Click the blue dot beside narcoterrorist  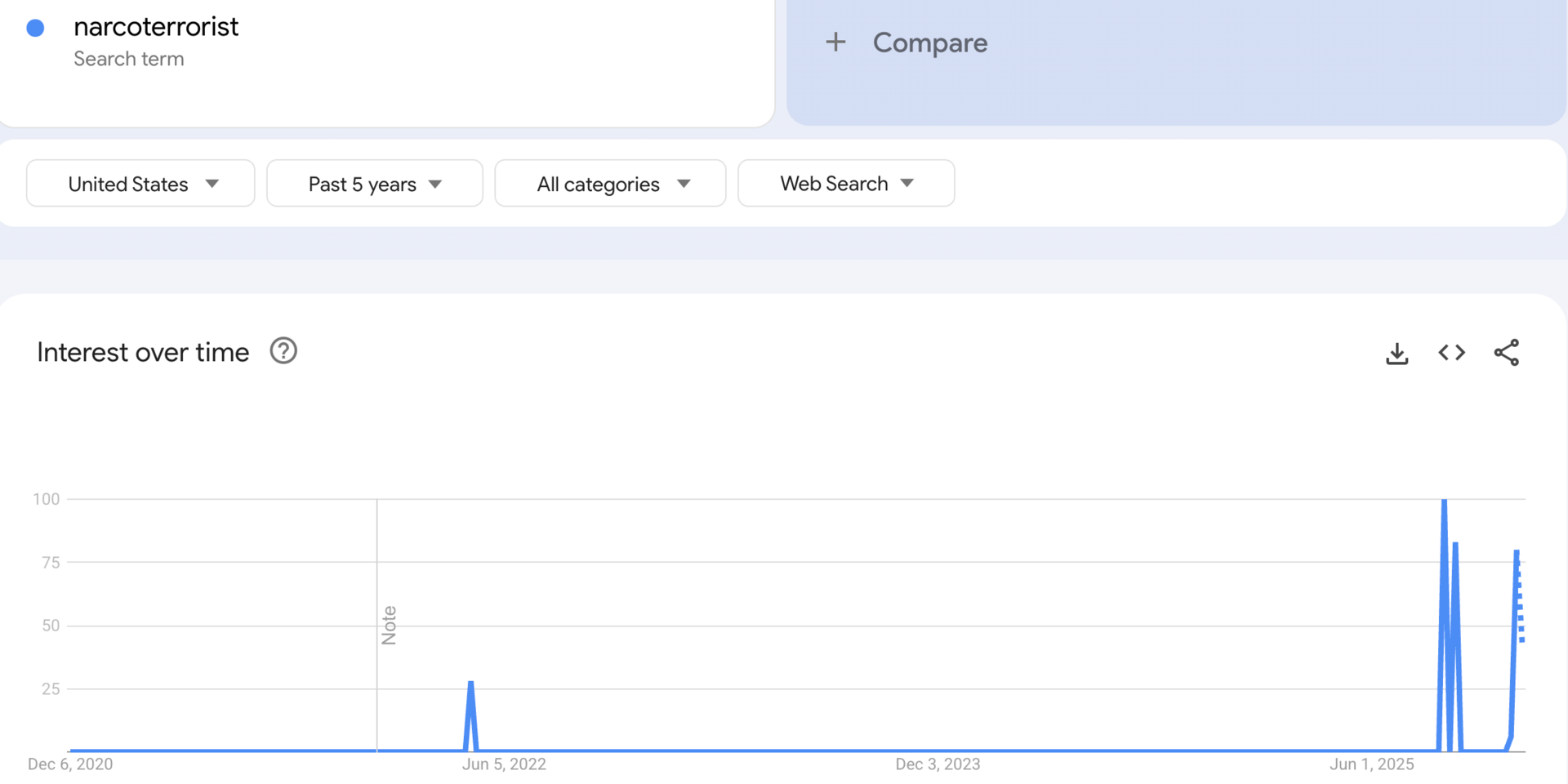35,29
